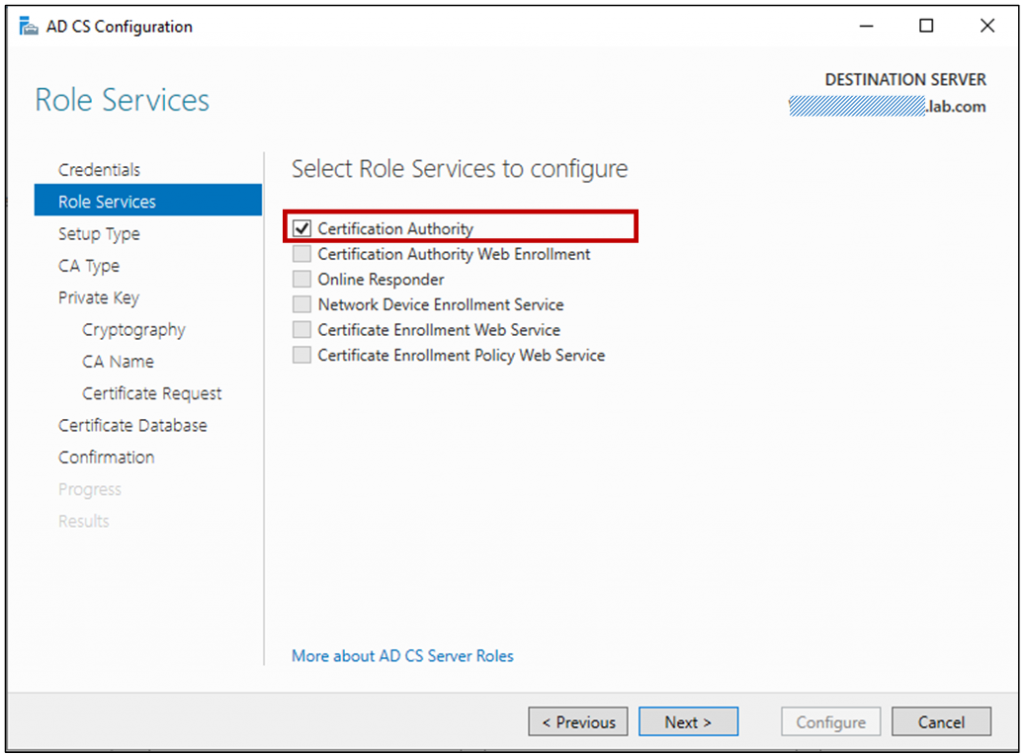Image resolution: width=1024 pixels, height=756 pixels.
Task: Maximize the AD CS Configuration window
Action: click(926, 26)
